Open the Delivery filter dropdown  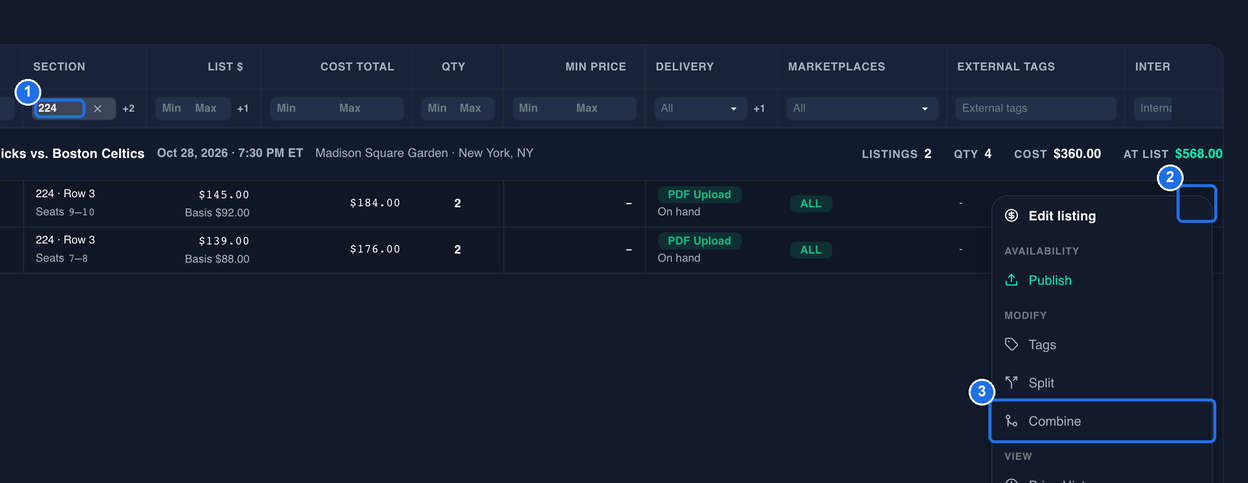[700, 108]
